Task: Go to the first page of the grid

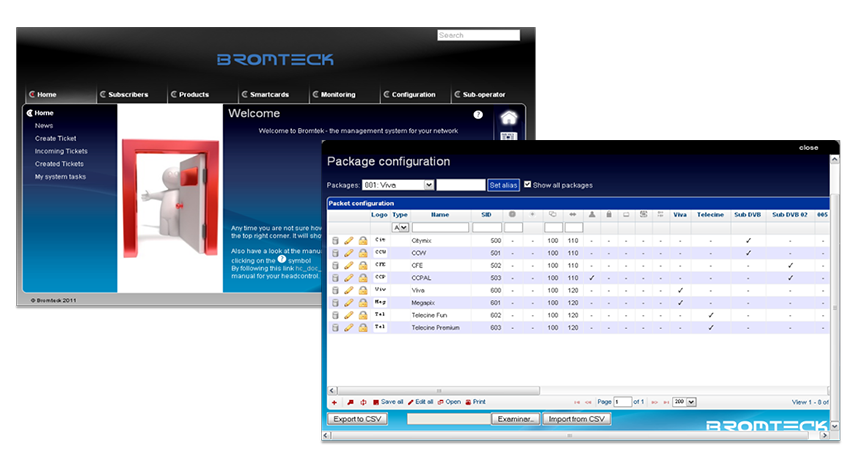Action: (x=577, y=403)
